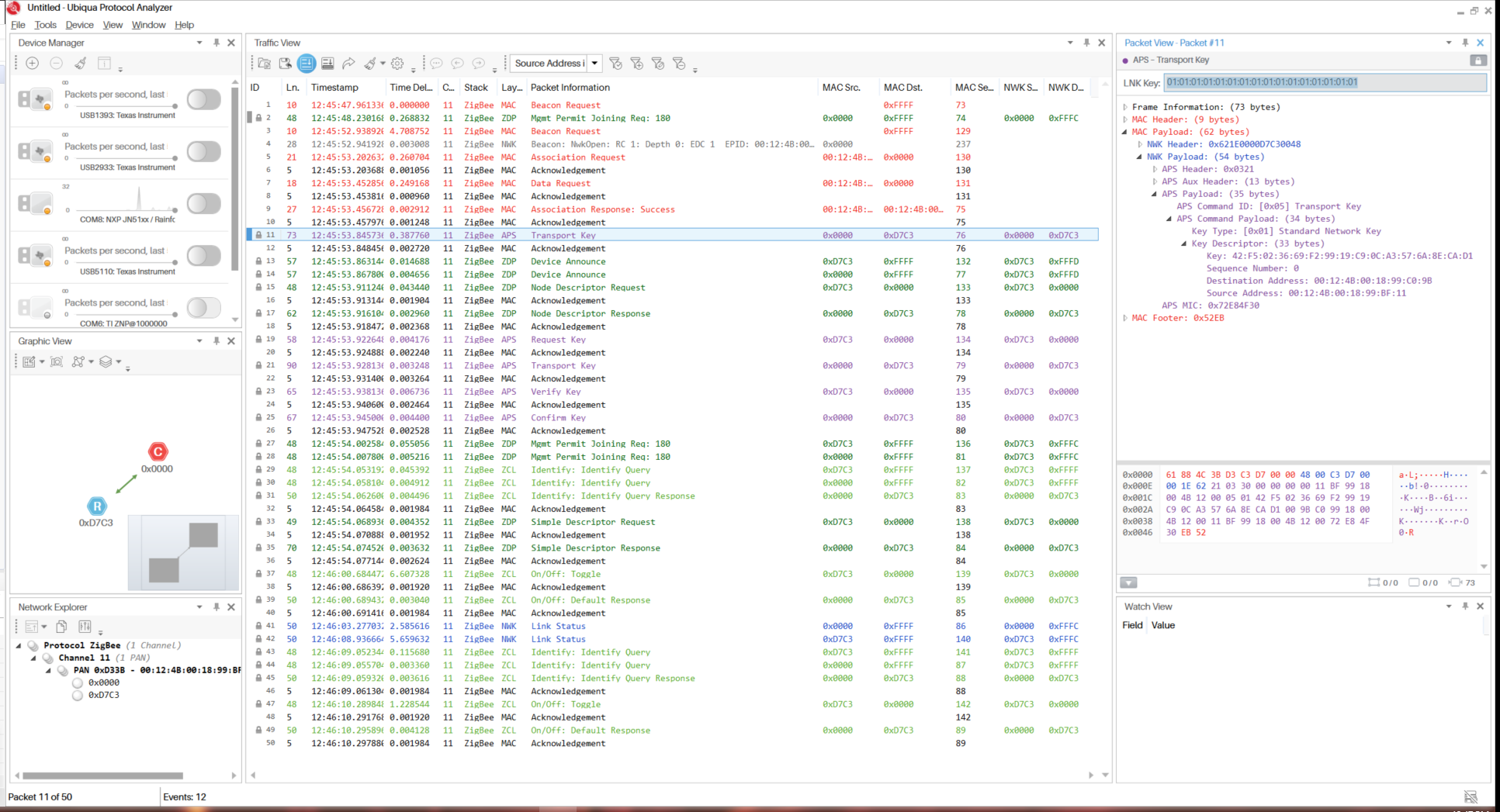Open the Device menu

tap(79, 25)
